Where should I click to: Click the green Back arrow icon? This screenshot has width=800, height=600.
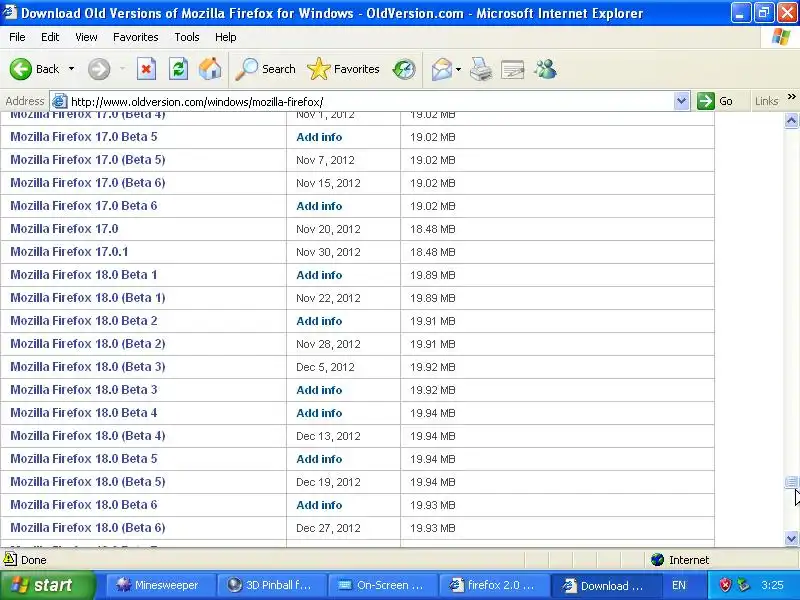tap(21, 69)
